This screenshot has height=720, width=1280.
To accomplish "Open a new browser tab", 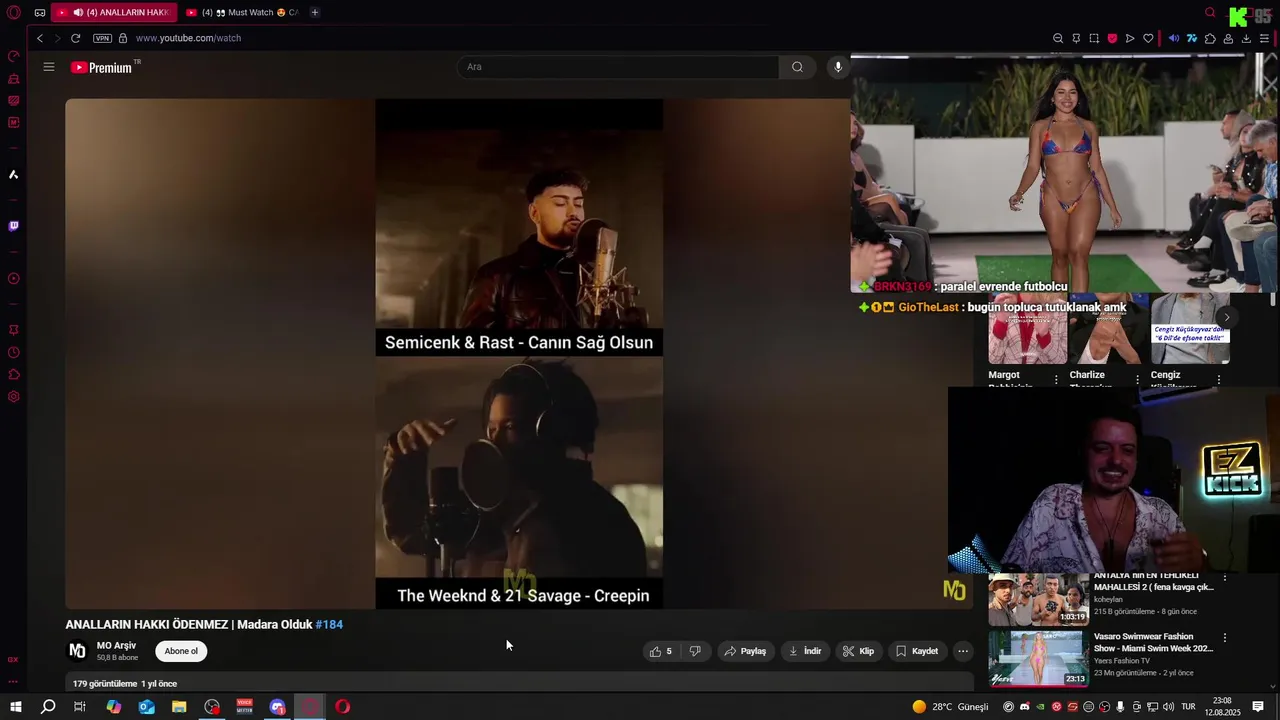I will tap(315, 12).
